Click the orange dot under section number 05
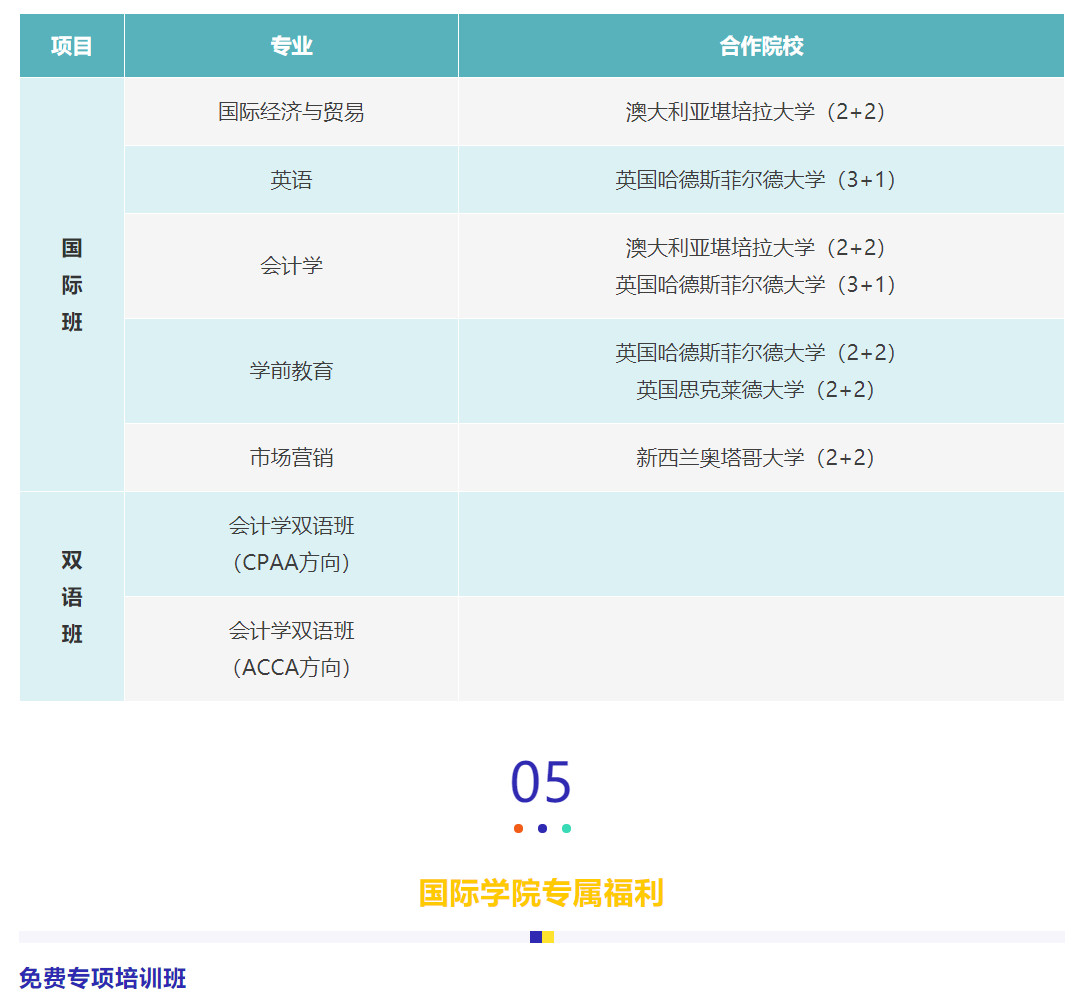Viewport: 1080px width, 997px height. pyautogui.click(x=518, y=828)
